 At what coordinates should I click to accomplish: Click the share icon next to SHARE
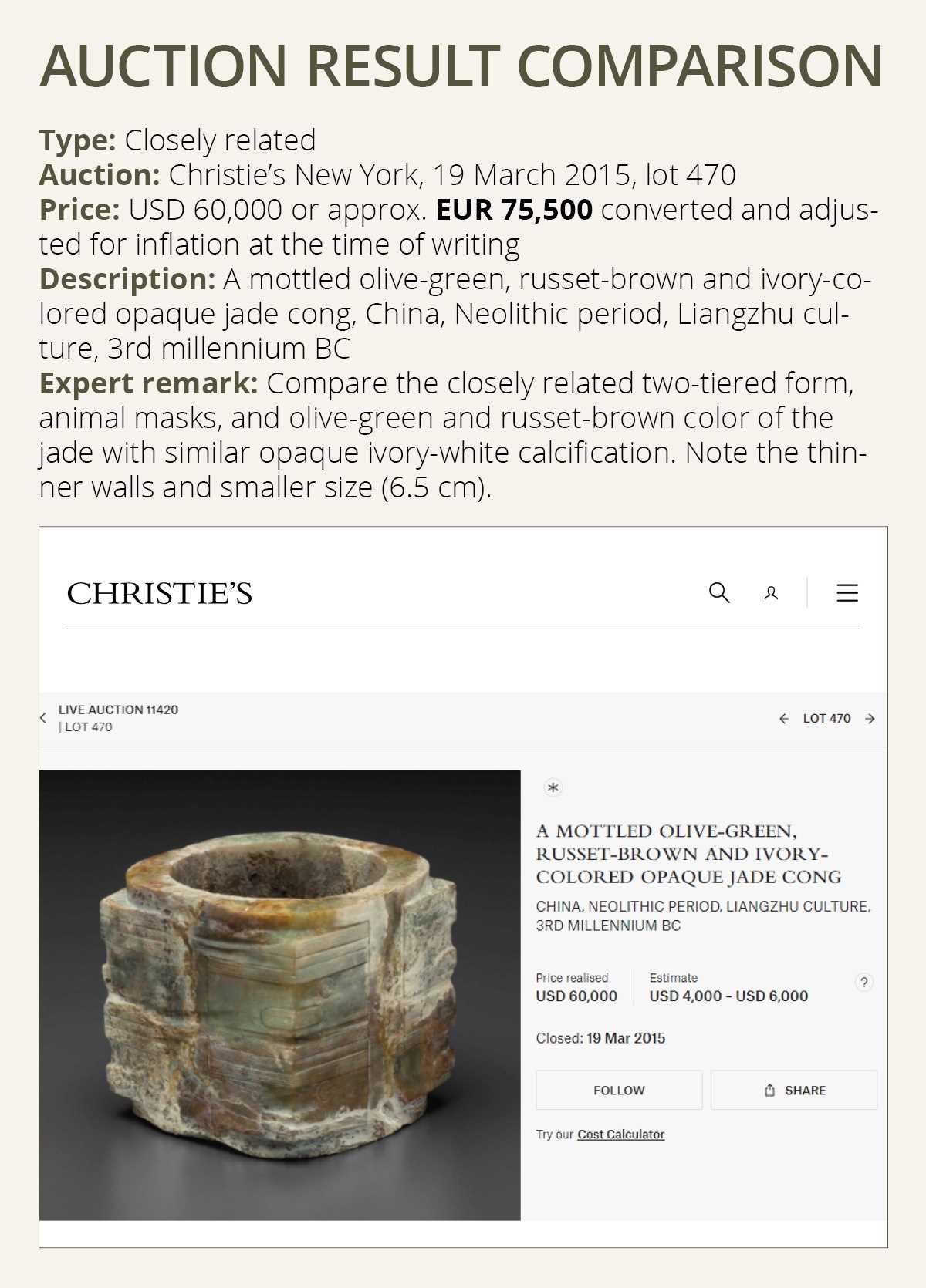tap(769, 1090)
